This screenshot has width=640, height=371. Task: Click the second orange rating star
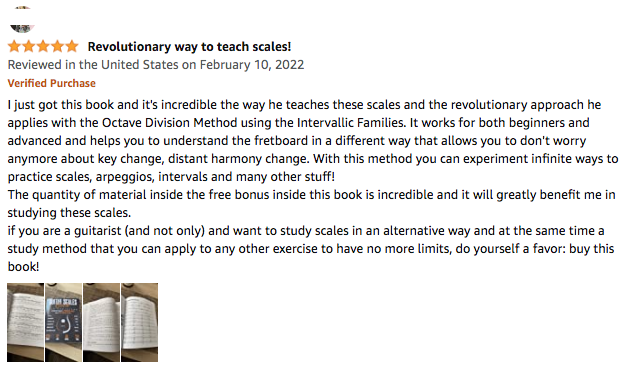29,46
